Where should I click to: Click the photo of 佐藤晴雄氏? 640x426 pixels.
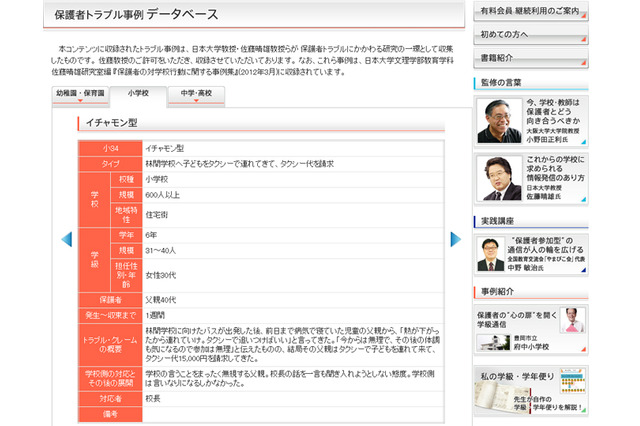(499, 178)
